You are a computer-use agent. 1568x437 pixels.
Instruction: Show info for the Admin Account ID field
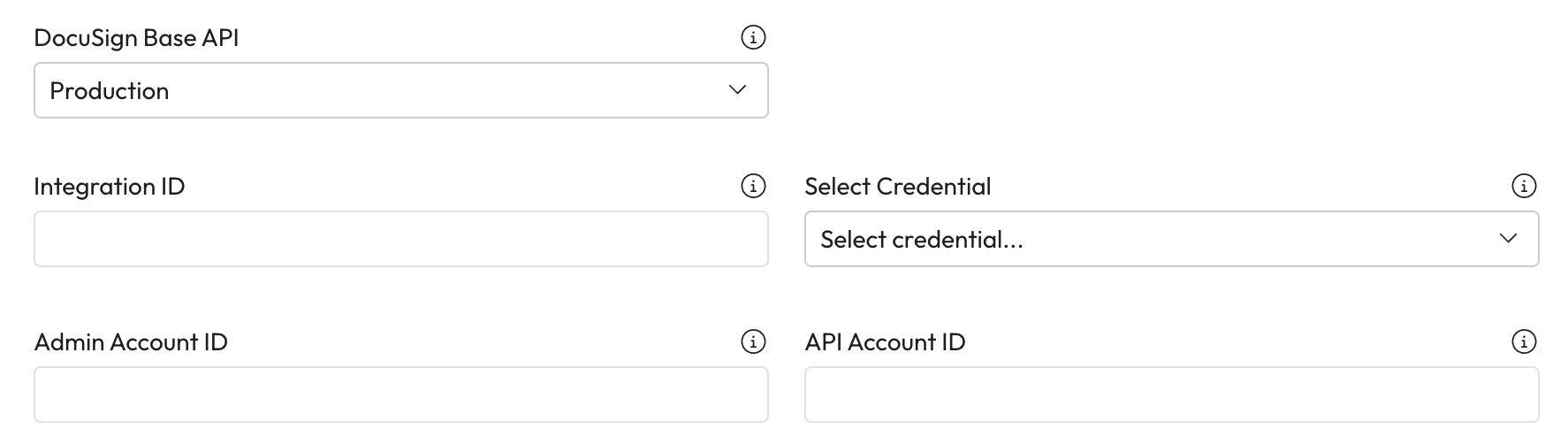(753, 341)
